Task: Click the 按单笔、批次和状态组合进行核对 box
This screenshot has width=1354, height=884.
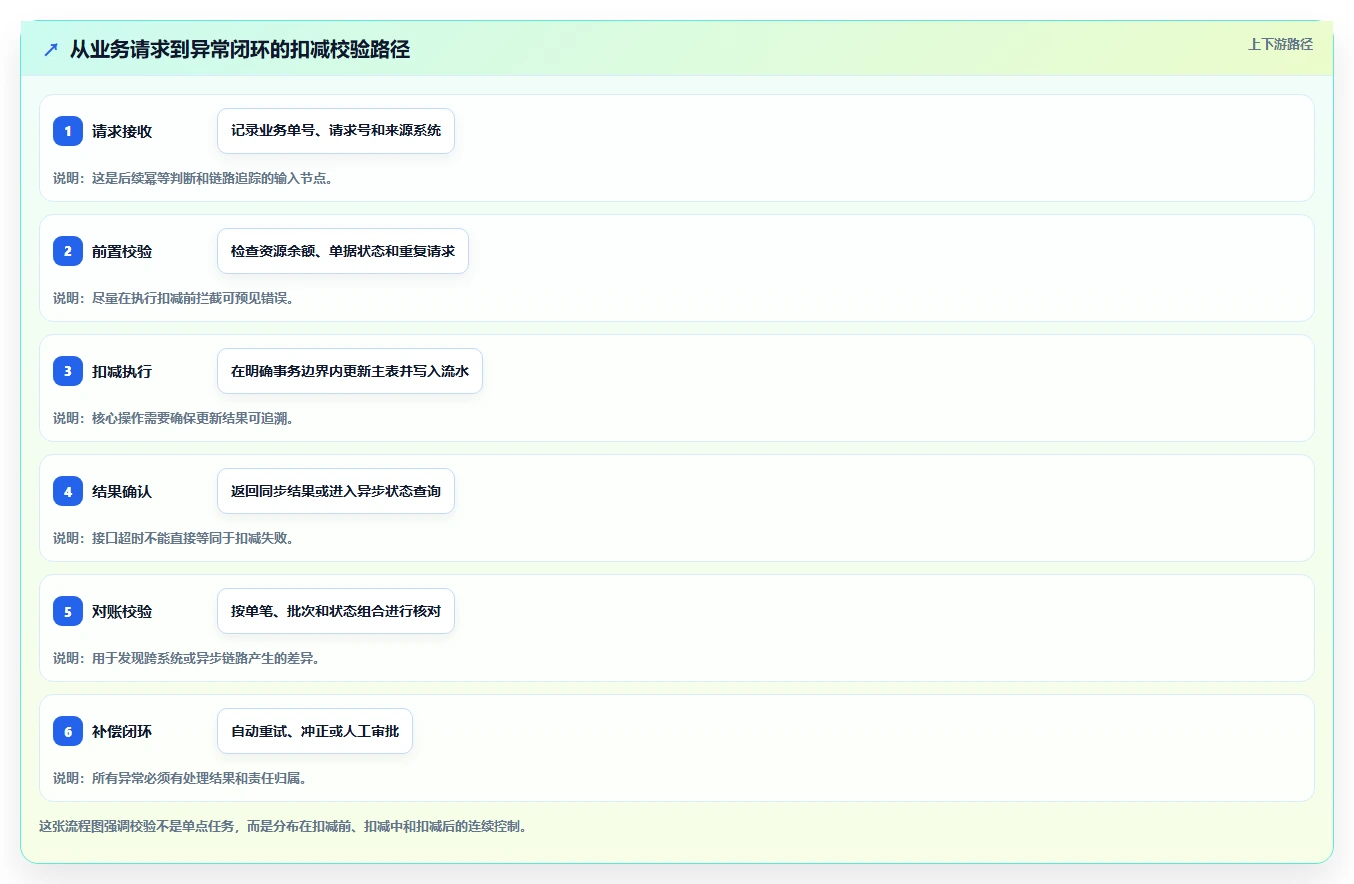Action: pos(336,611)
